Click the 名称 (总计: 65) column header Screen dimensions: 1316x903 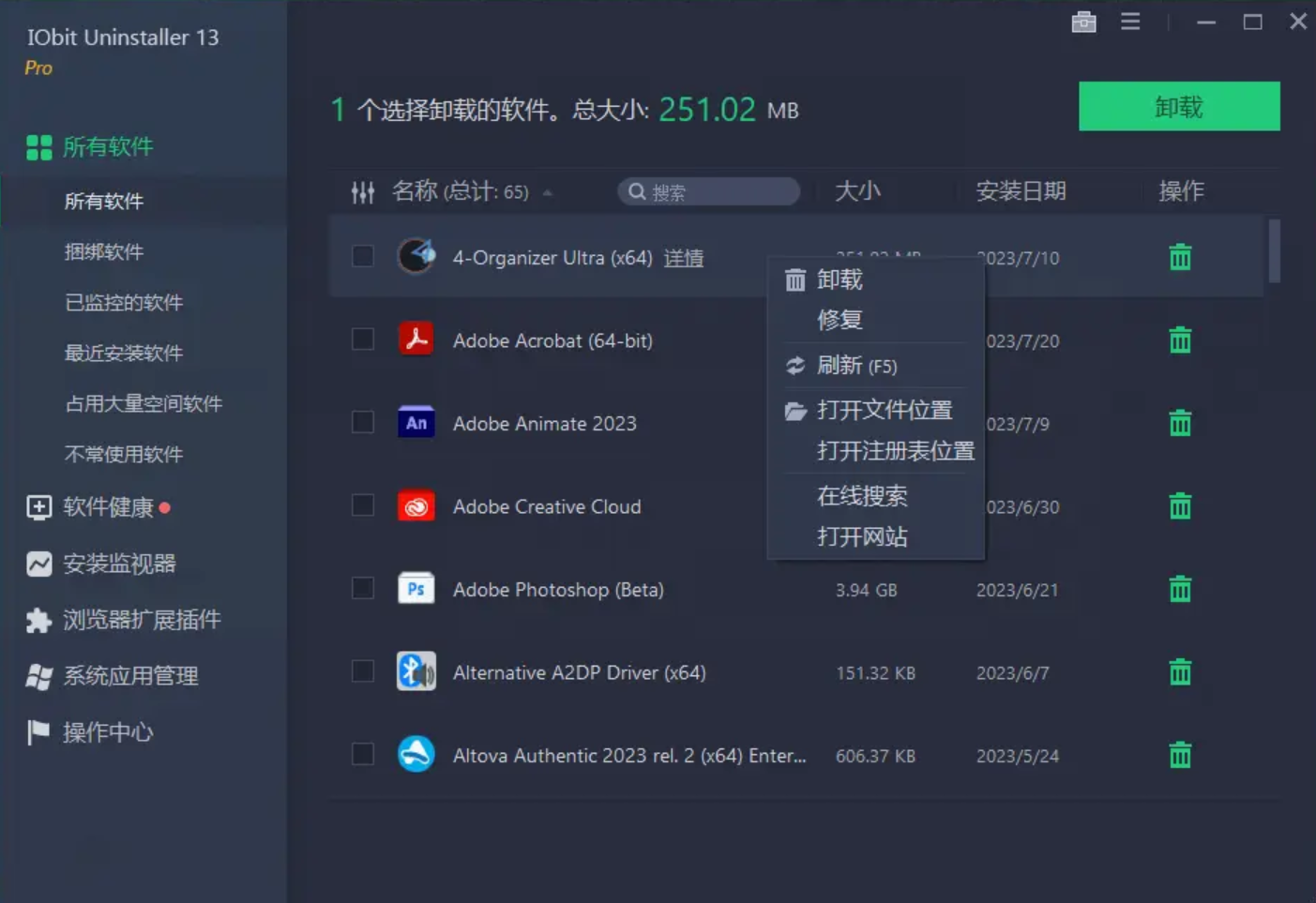coord(461,191)
